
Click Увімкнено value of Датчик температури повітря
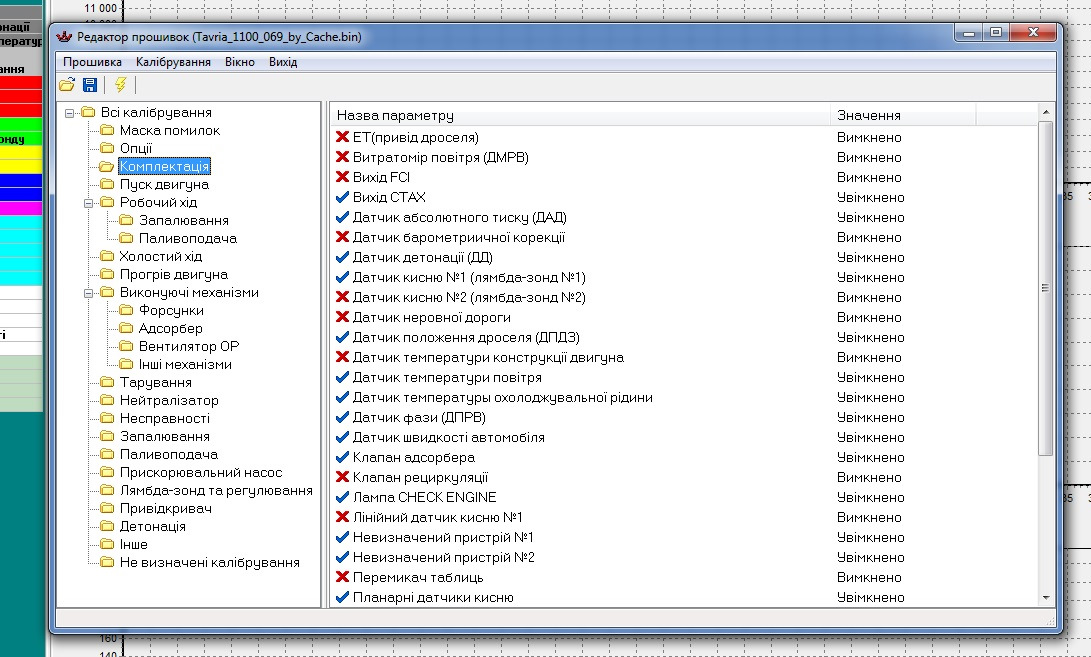coord(870,377)
